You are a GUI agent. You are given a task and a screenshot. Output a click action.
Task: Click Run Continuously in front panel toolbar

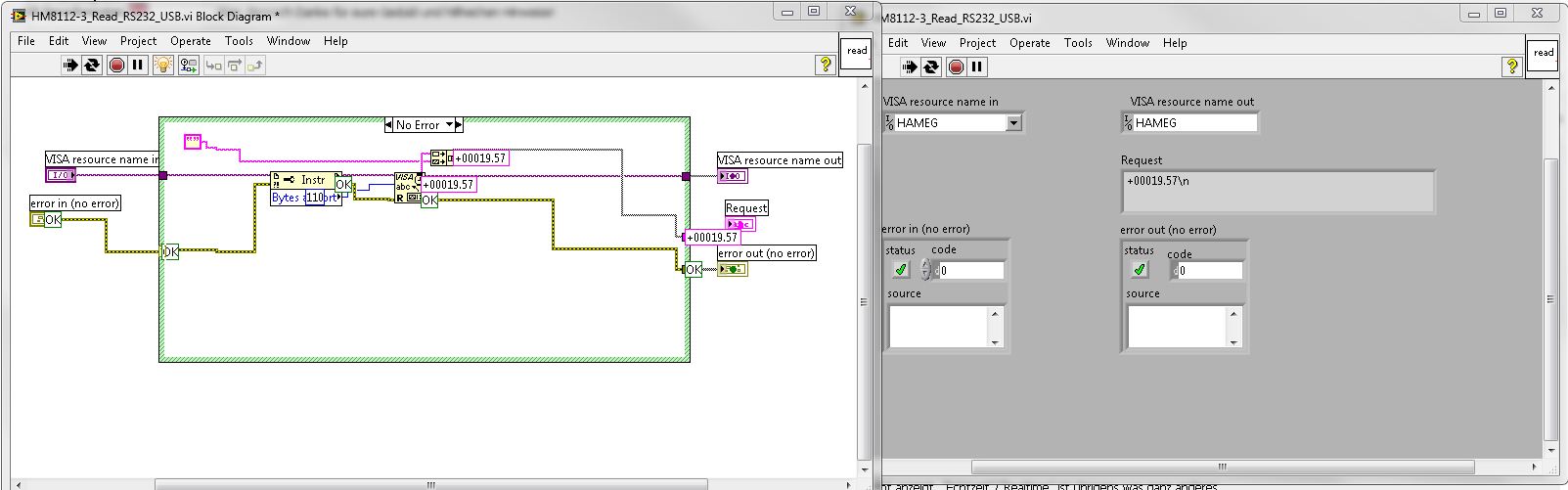click(x=931, y=67)
